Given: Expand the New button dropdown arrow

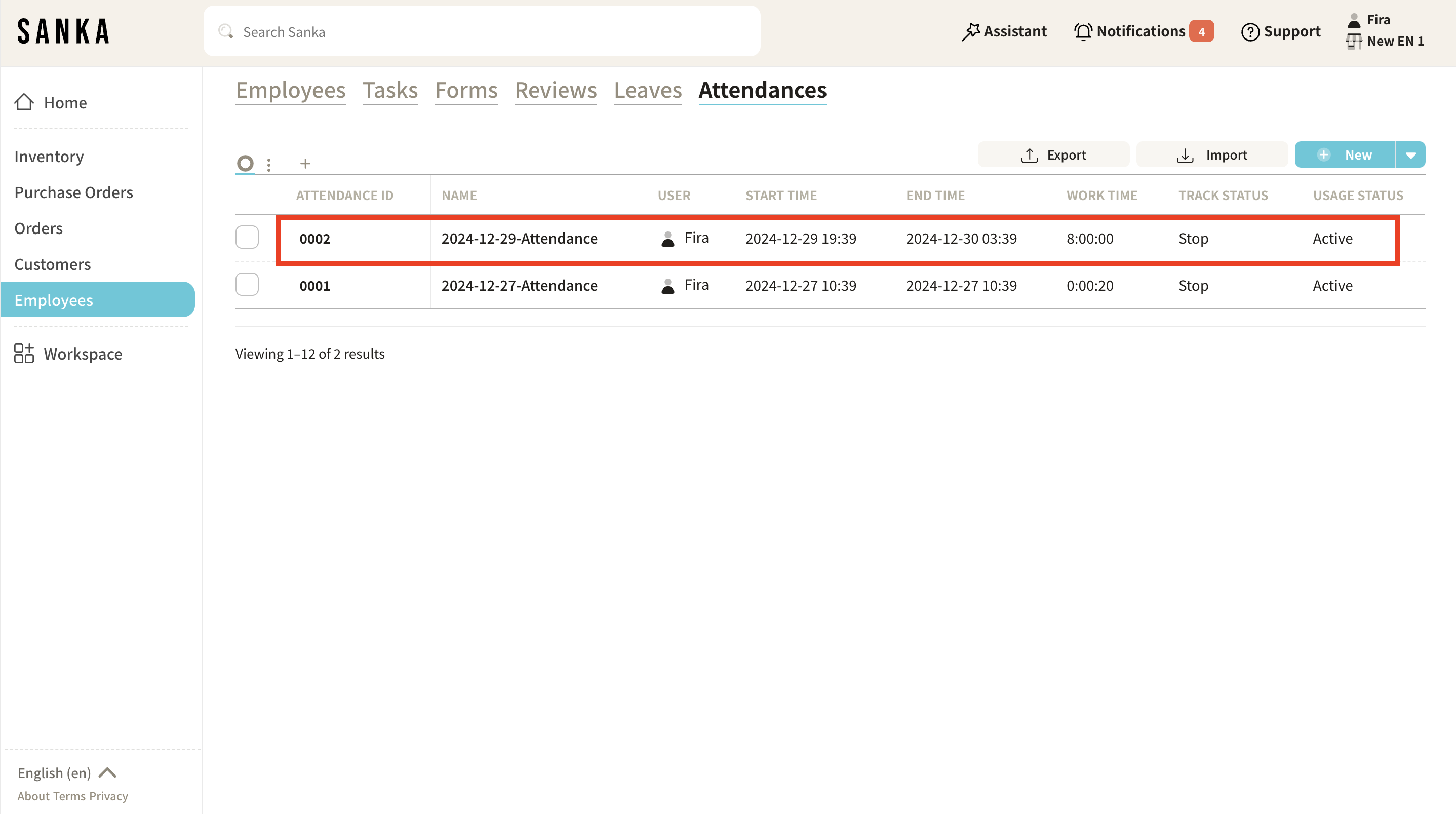Looking at the screenshot, I should [x=1411, y=155].
